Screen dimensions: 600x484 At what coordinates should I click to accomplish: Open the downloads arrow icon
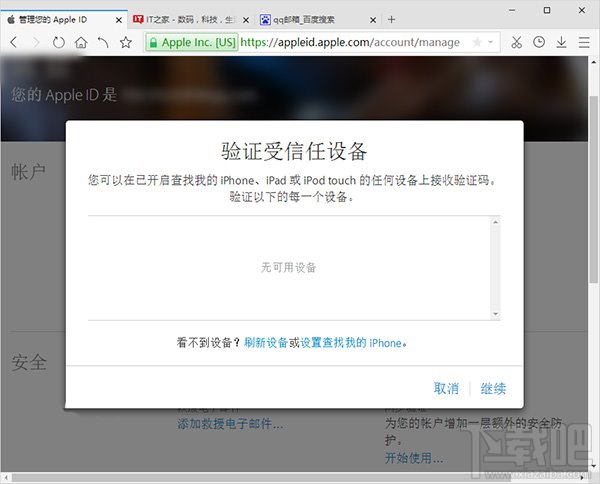click(561, 42)
